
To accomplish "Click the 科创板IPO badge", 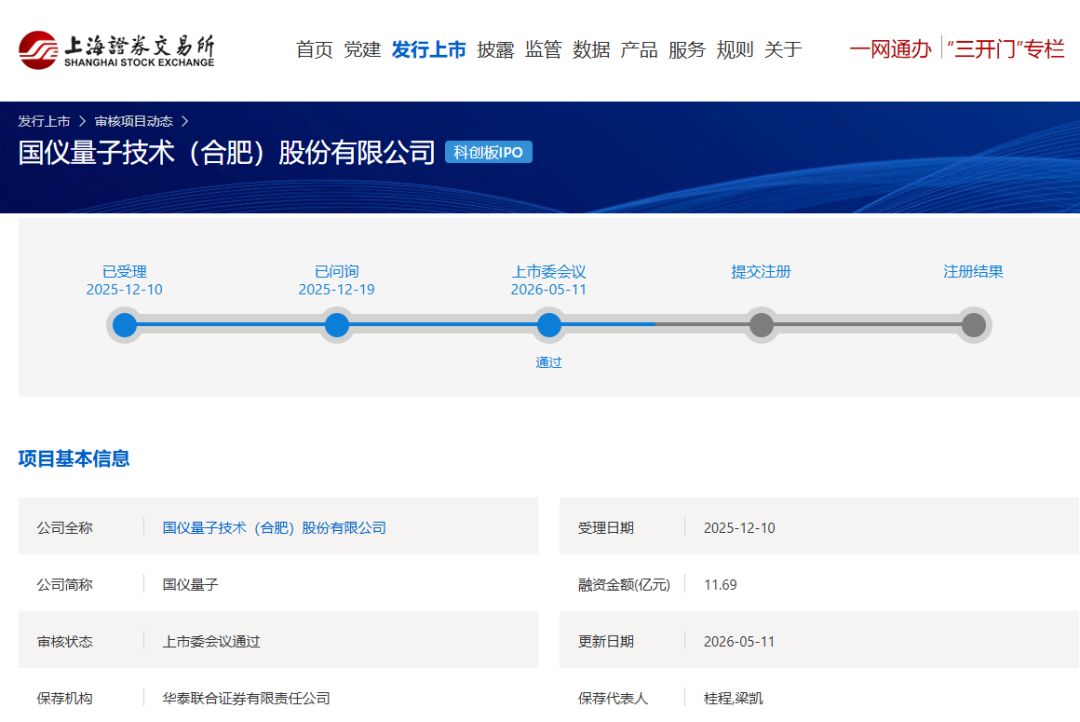I will point(488,152).
